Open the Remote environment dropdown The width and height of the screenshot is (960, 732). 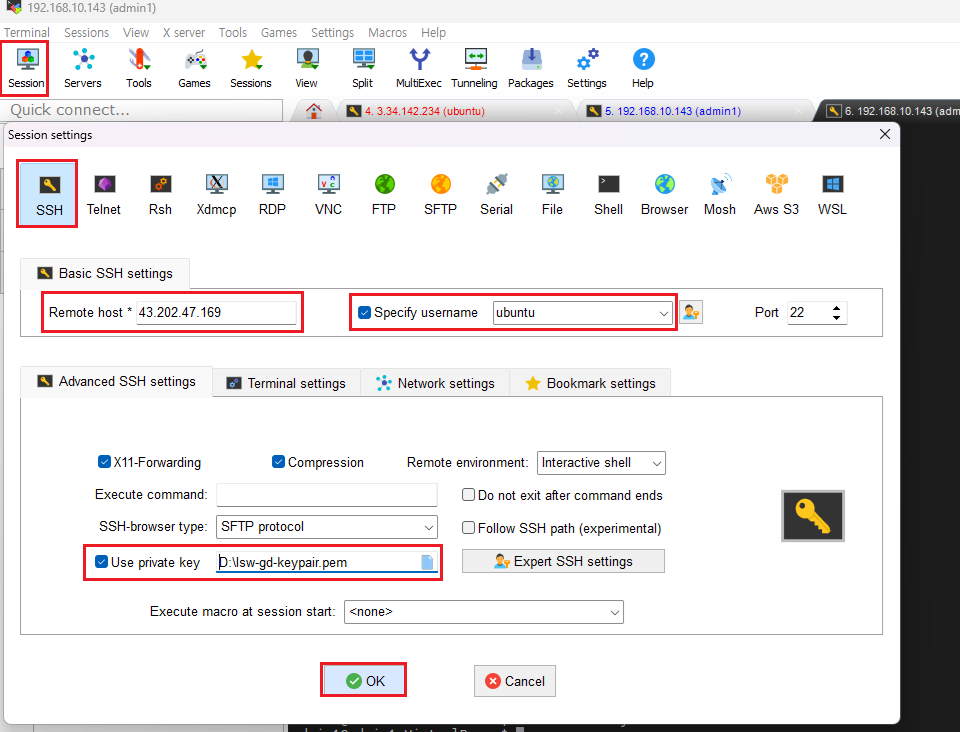[601, 463]
